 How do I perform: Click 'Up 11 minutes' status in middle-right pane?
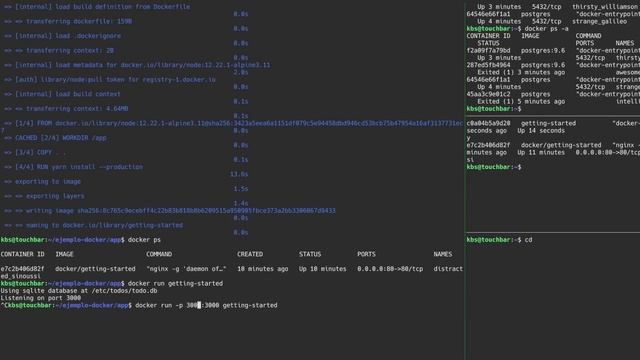[x=541, y=153]
